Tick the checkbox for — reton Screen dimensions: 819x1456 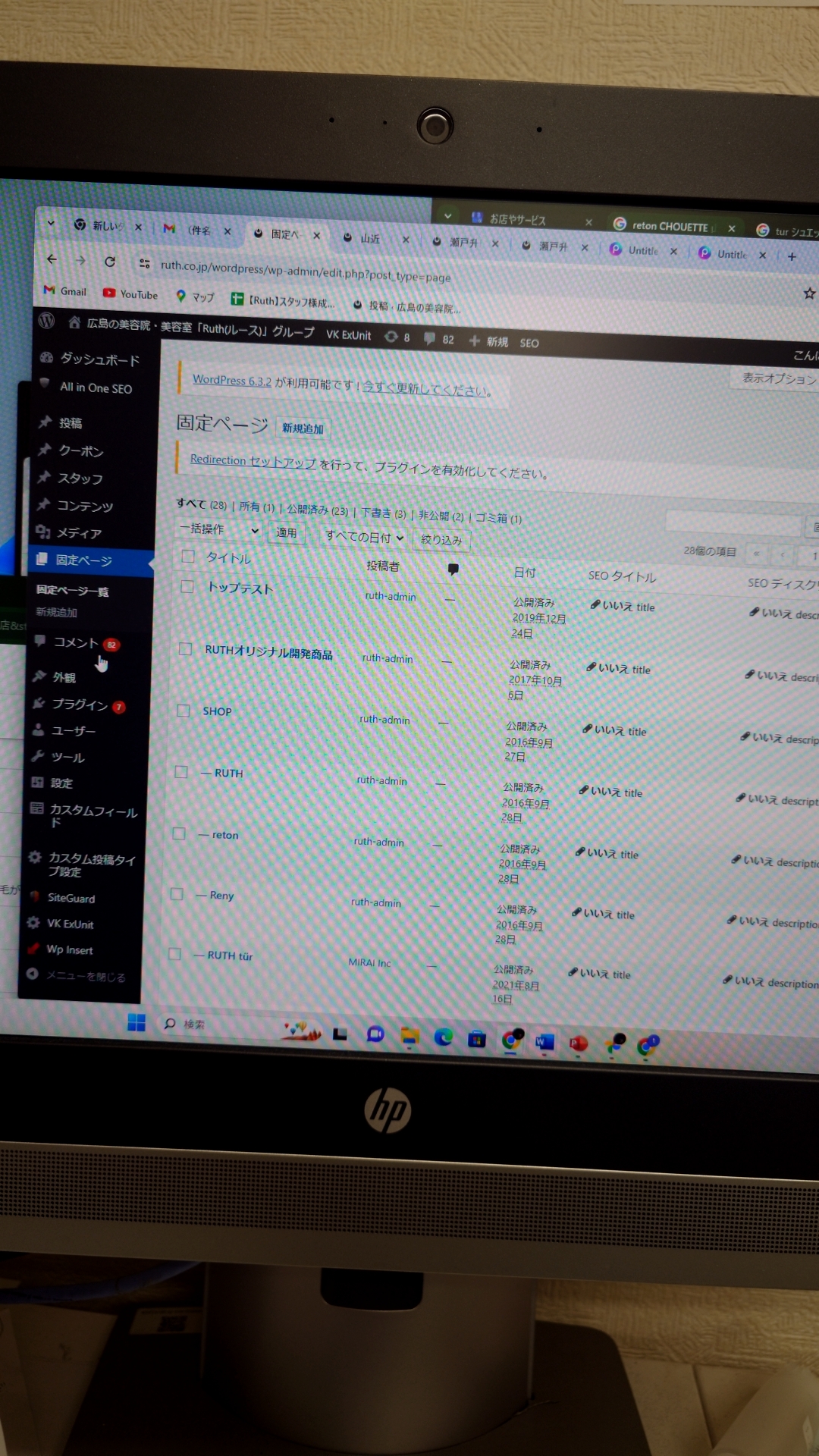[x=179, y=833]
